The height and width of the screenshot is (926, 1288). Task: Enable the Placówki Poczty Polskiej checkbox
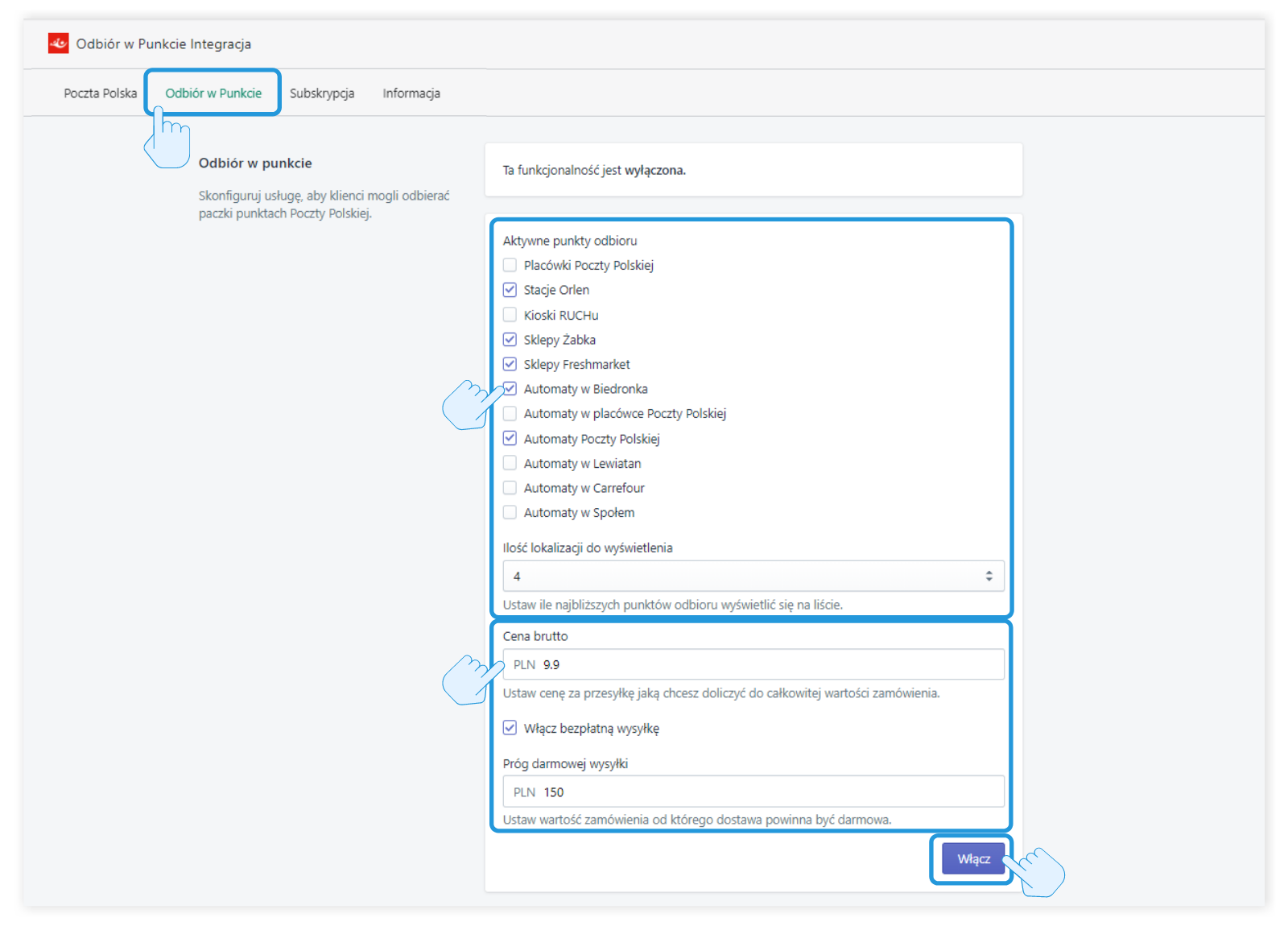tap(510, 265)
